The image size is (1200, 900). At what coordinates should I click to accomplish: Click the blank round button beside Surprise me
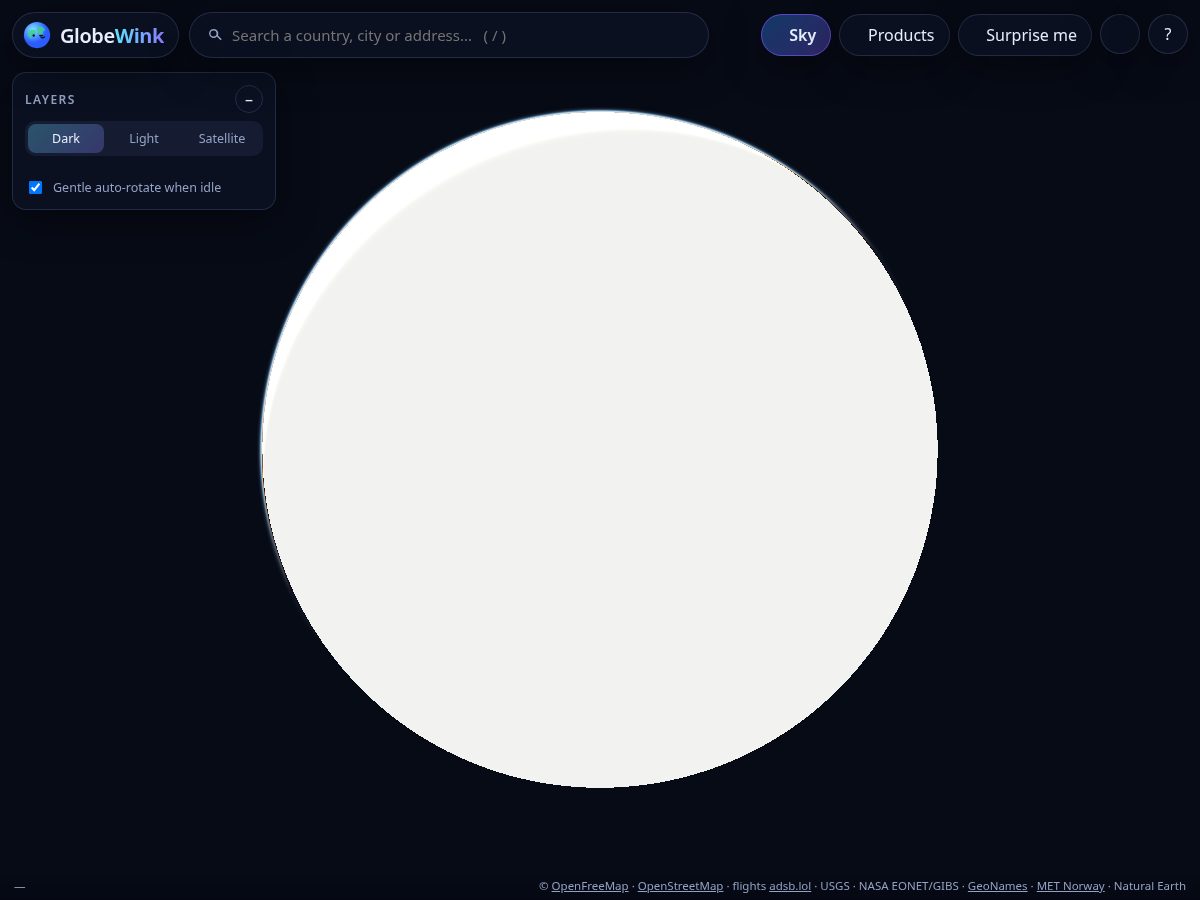[x=1120, y=35]
